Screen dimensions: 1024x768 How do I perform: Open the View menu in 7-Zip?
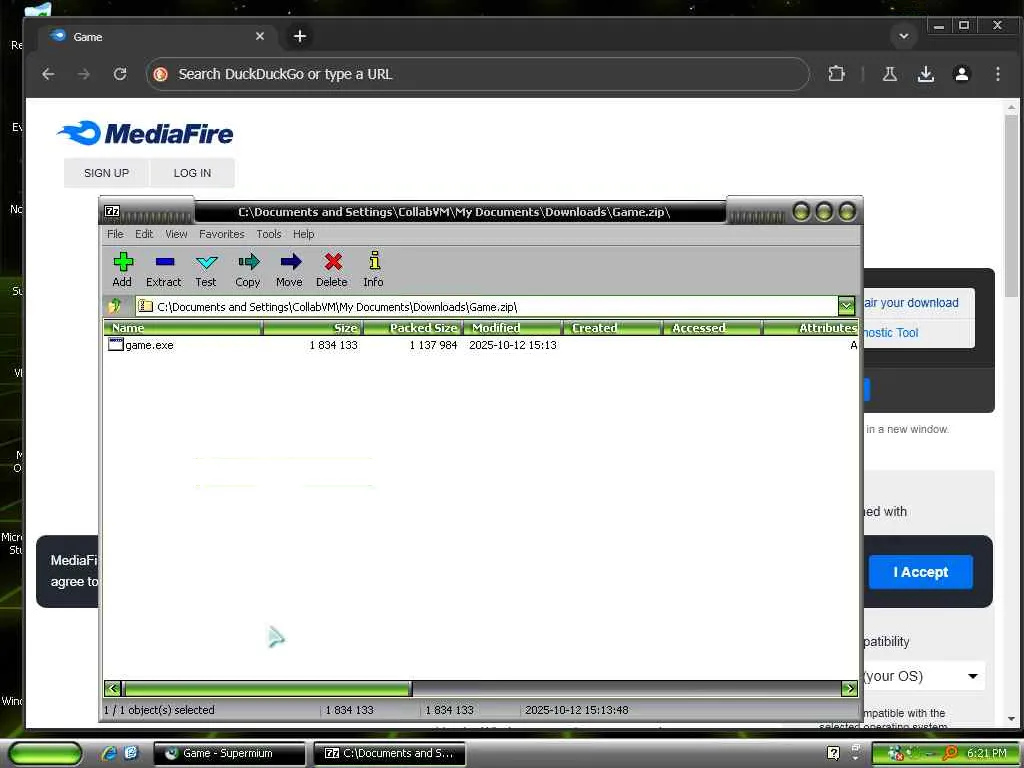(x=176, y=234)
